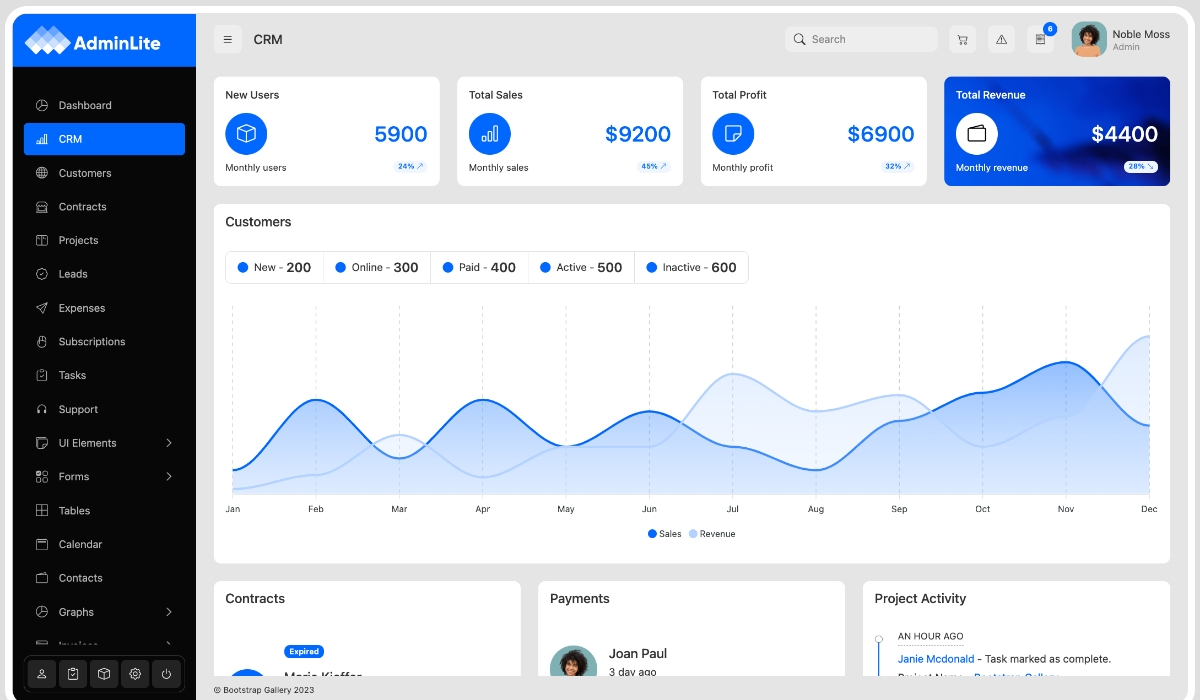This screenshot has height=700, width=1200.
Task: Click the 'Paid - 400' customer stat
Action: [479, 267]
